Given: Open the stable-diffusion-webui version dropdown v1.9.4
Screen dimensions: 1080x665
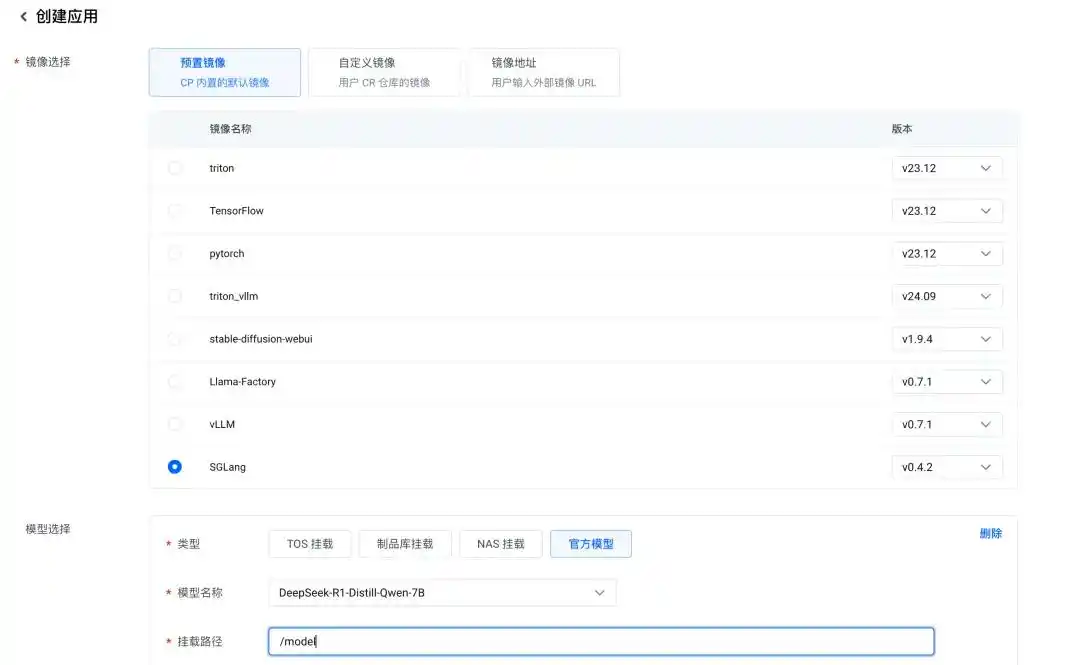Looking at the screenshot, I should (946, 338).
